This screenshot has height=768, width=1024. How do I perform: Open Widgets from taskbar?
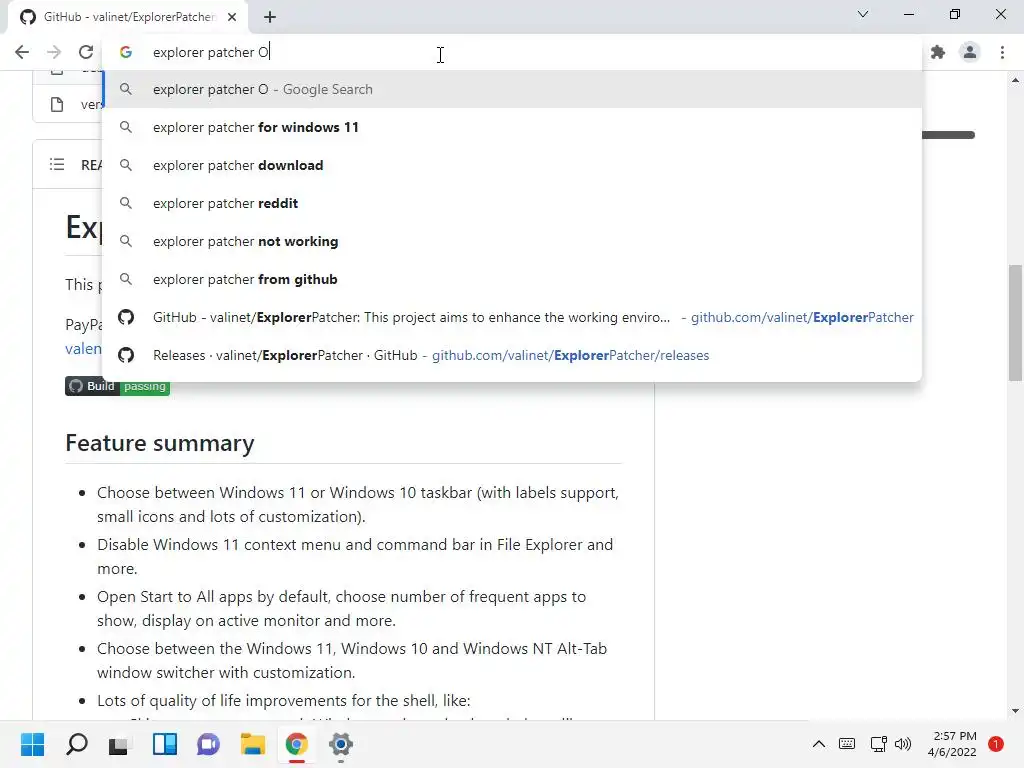coord(165,744)
